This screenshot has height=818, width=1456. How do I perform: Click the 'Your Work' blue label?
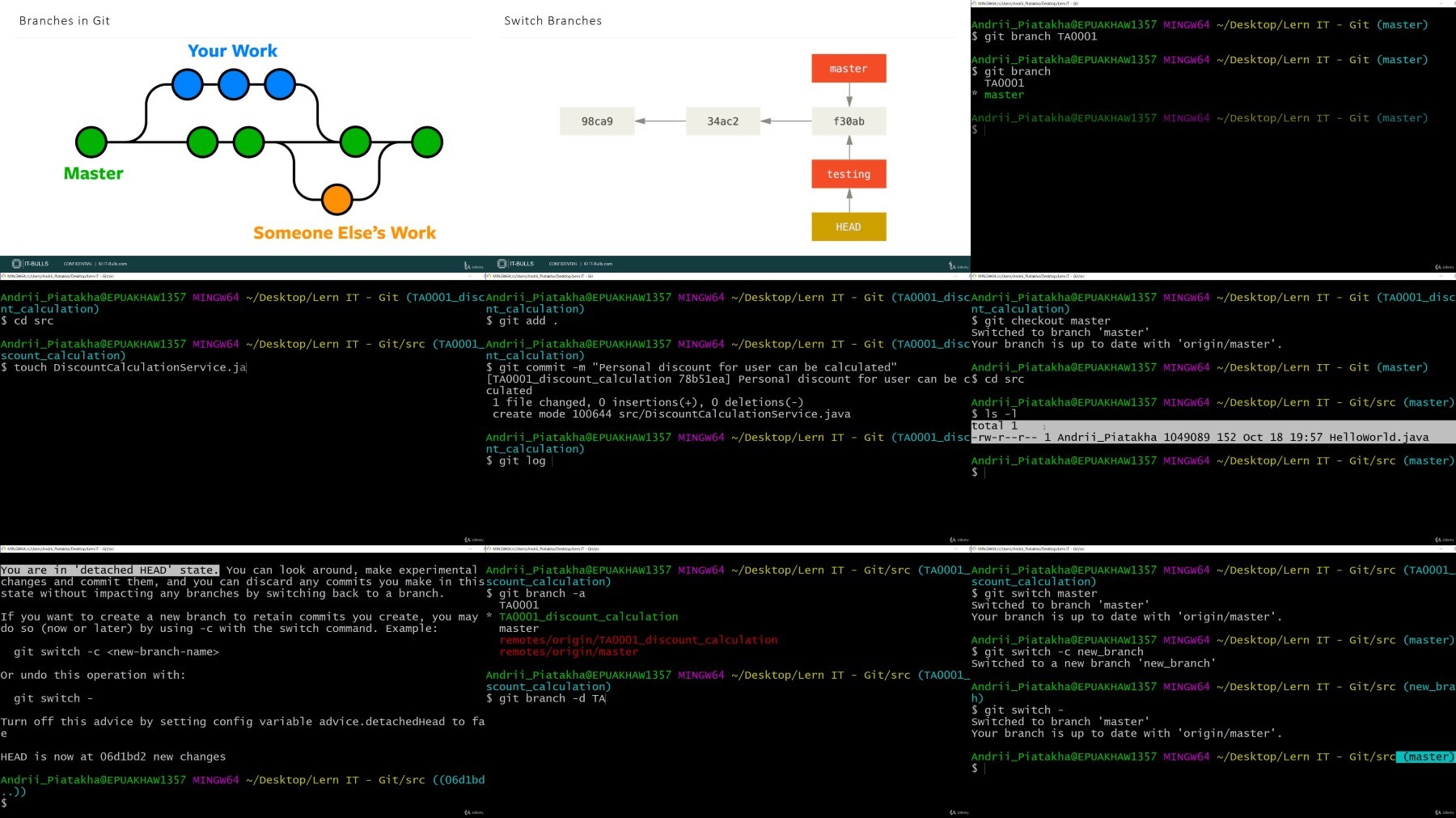232,51
